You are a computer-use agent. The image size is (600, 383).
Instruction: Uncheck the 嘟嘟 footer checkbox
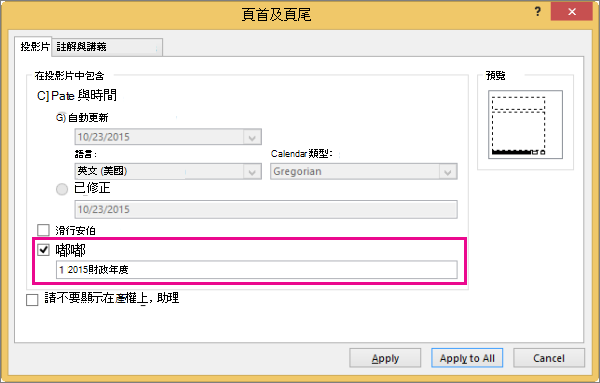[43, 250]
